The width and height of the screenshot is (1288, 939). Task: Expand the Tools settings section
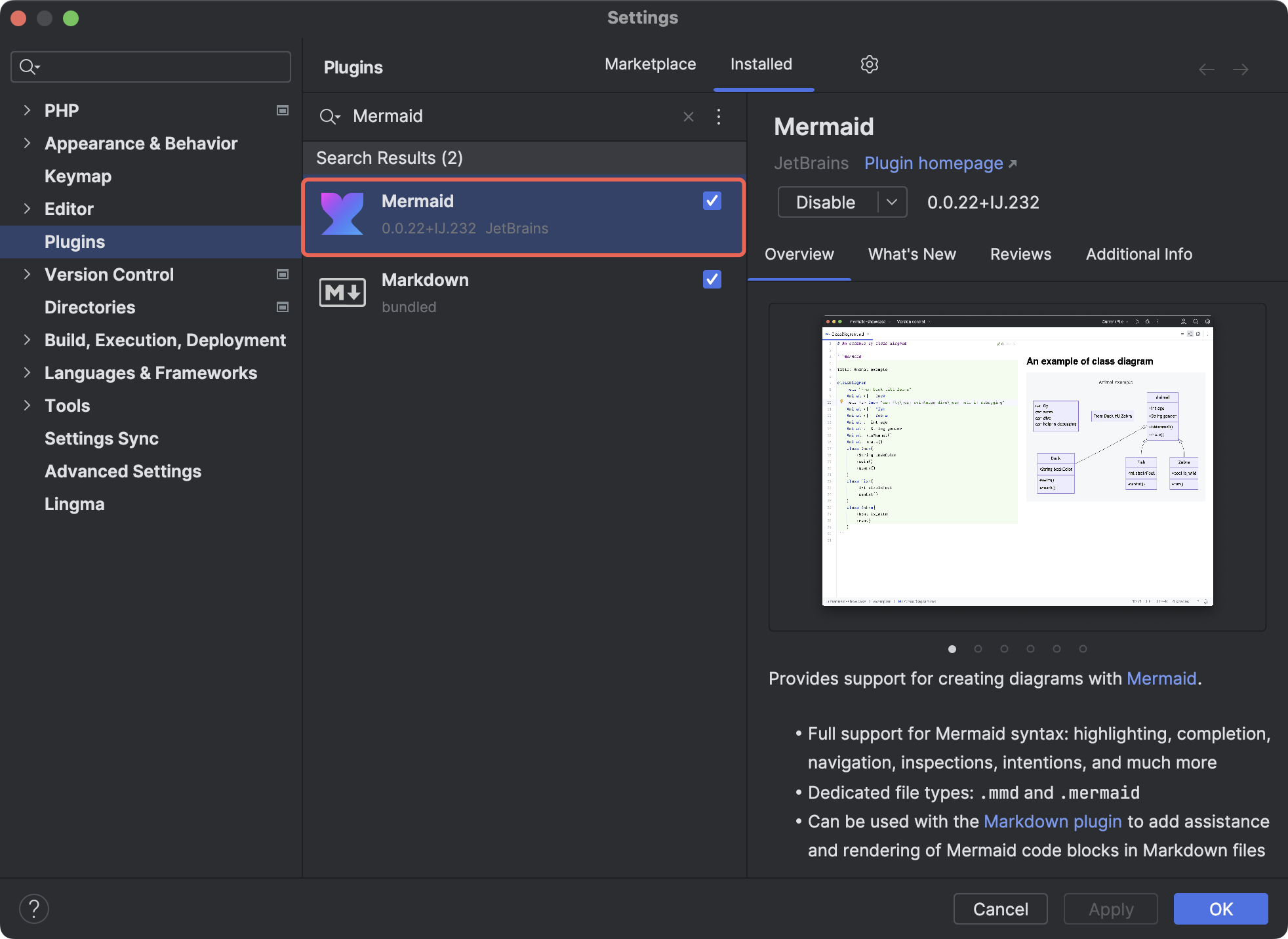(x=27, y=405)
